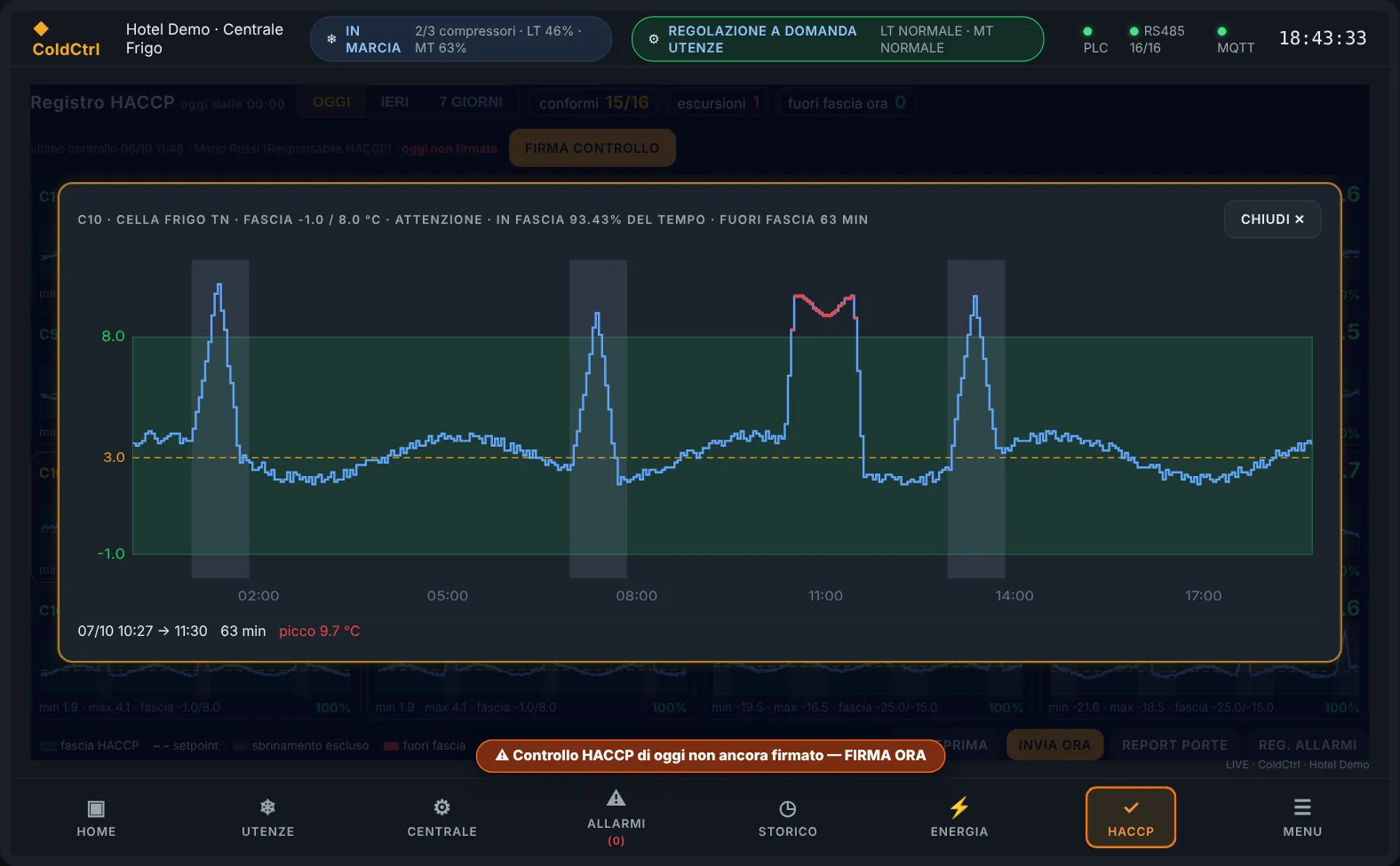The image size is (1400, 866).
Task: Click the 'picco 9.7 °C' red text
Action: point(319,631)
